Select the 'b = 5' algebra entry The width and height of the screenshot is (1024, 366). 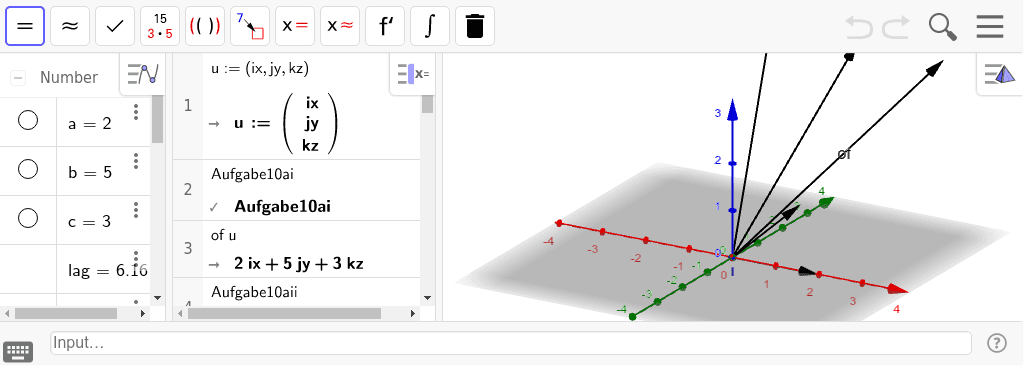89,173
